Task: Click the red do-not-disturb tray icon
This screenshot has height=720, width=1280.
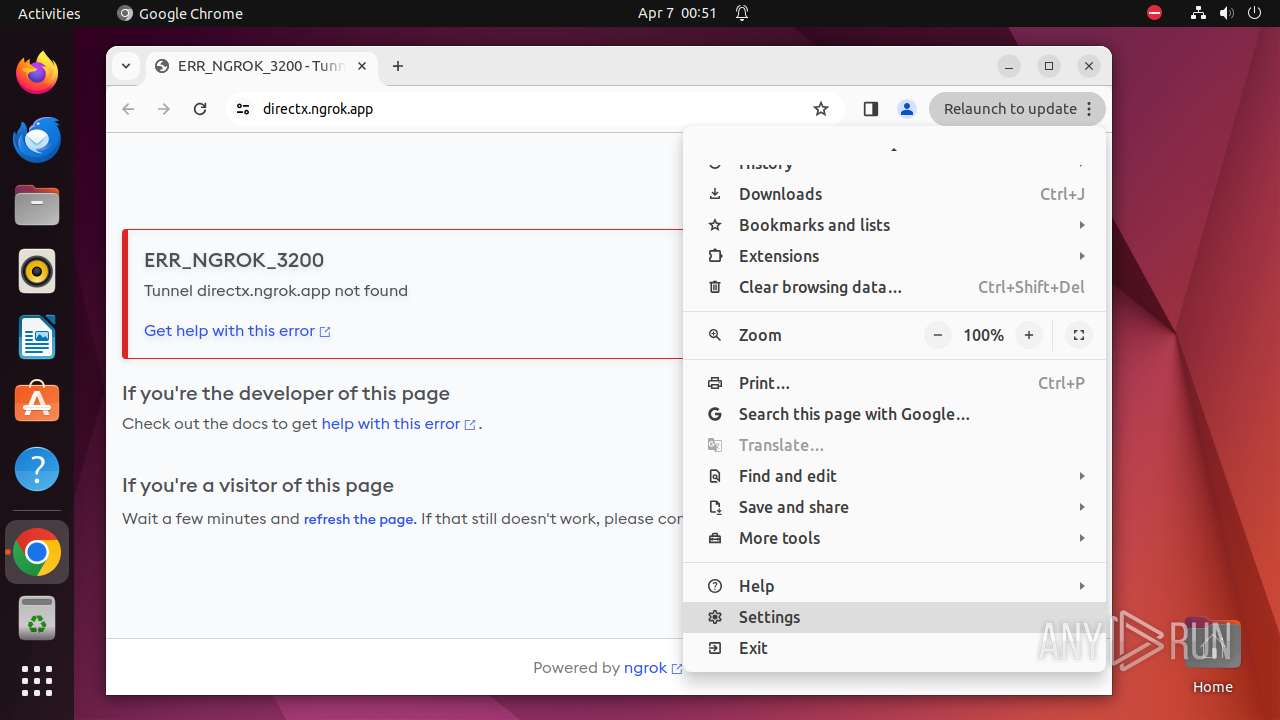Action: [1154, 13]
